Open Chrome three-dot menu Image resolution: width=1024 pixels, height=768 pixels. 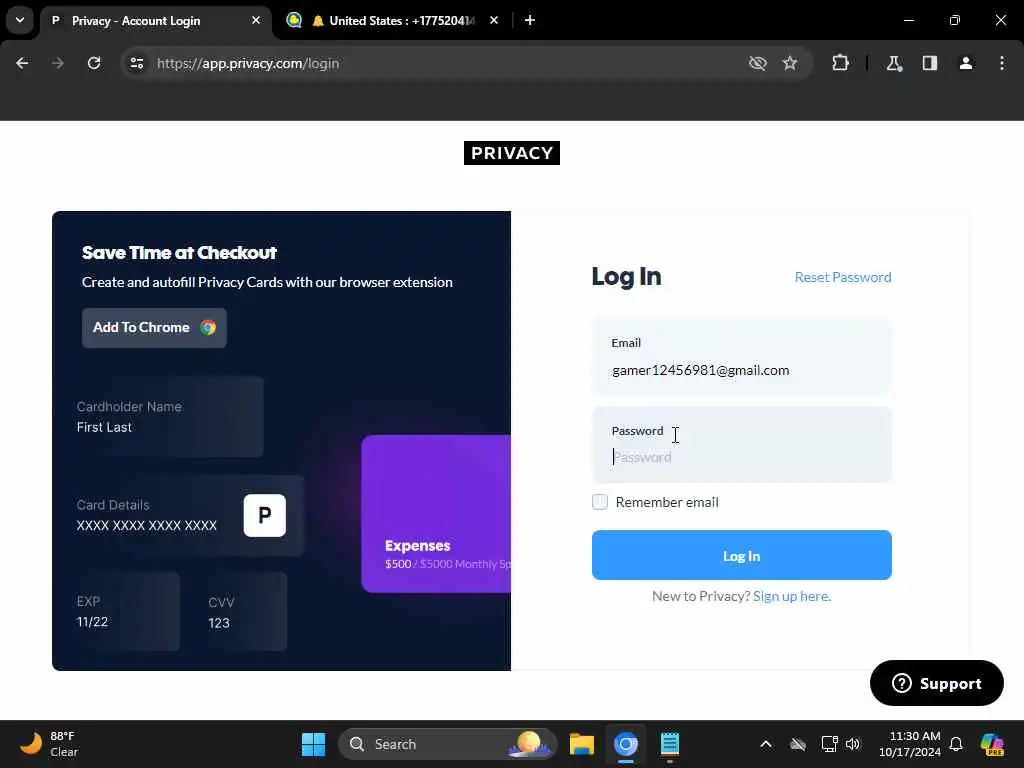(x=1002, y=63)
